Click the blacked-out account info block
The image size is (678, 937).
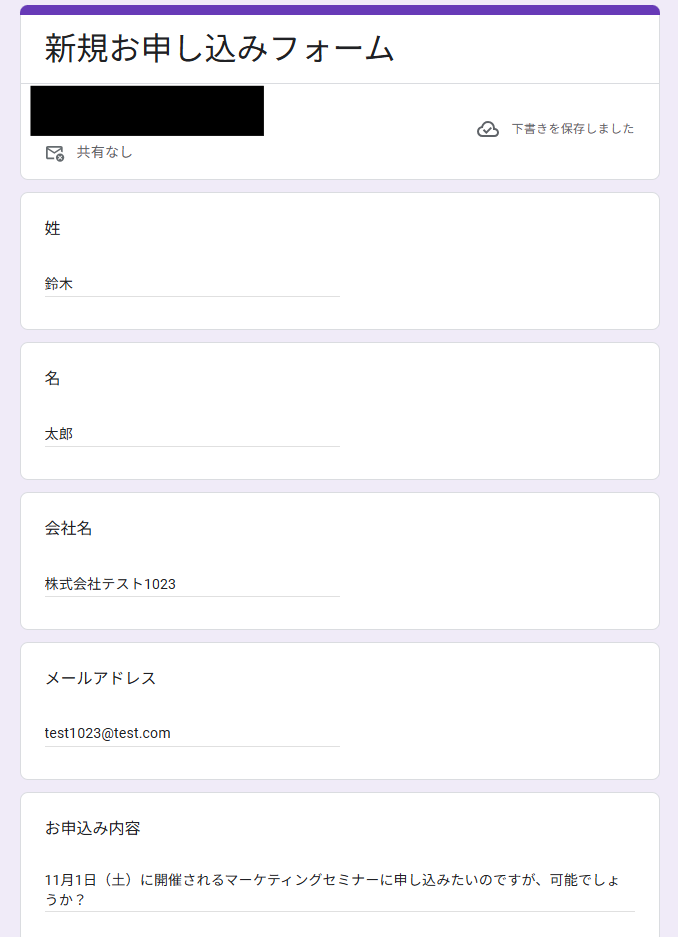click(x=147, y=111)
